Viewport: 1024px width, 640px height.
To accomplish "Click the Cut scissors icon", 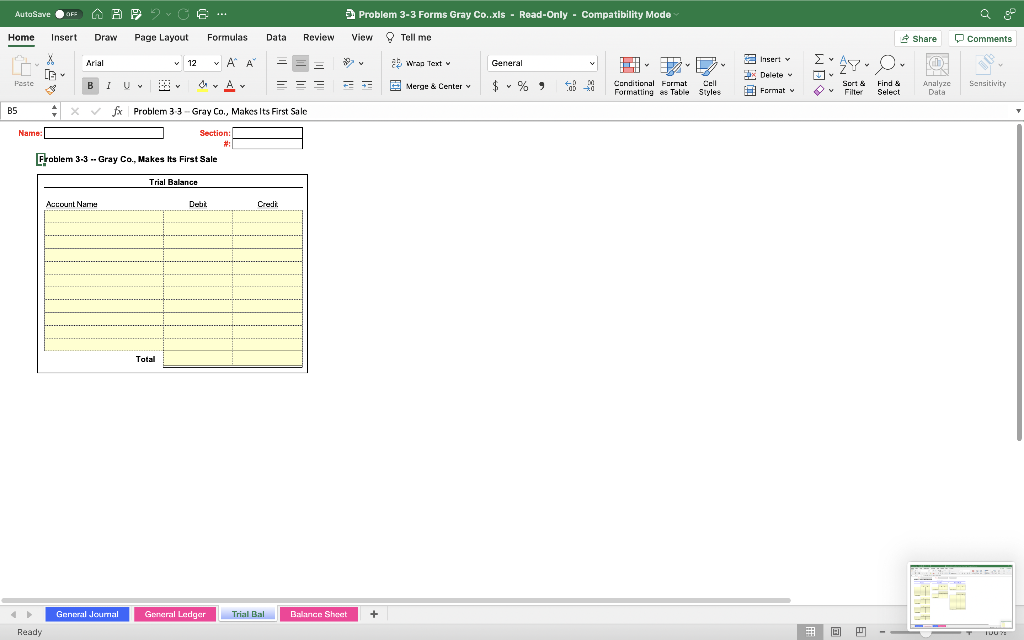I will click(50, 59).
